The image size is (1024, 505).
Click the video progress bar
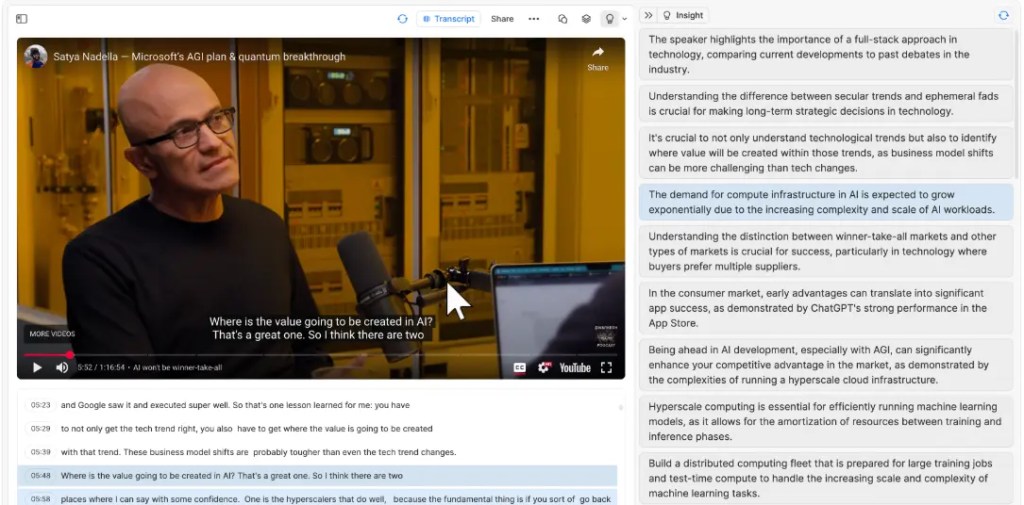[x=300, y=354]
